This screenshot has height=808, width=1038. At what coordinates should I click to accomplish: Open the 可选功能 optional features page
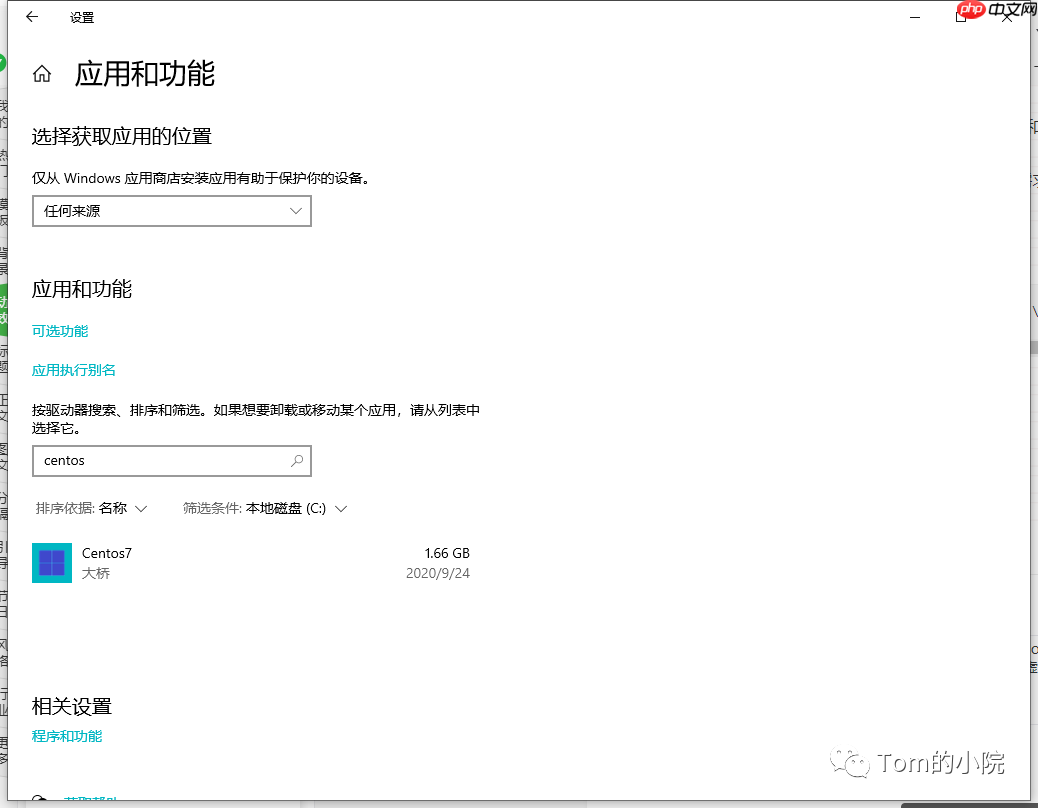59,330
